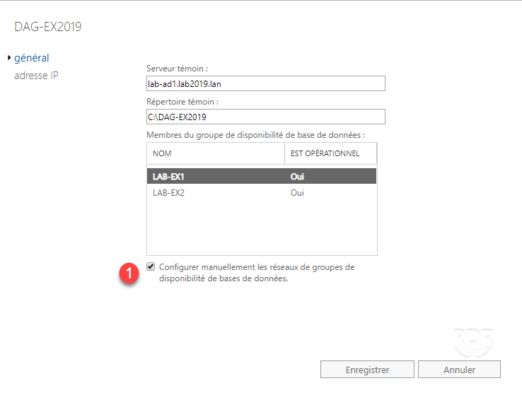Click the Serveur témoin label
Viewport: 522px width, 400px height.
[177, 69]
